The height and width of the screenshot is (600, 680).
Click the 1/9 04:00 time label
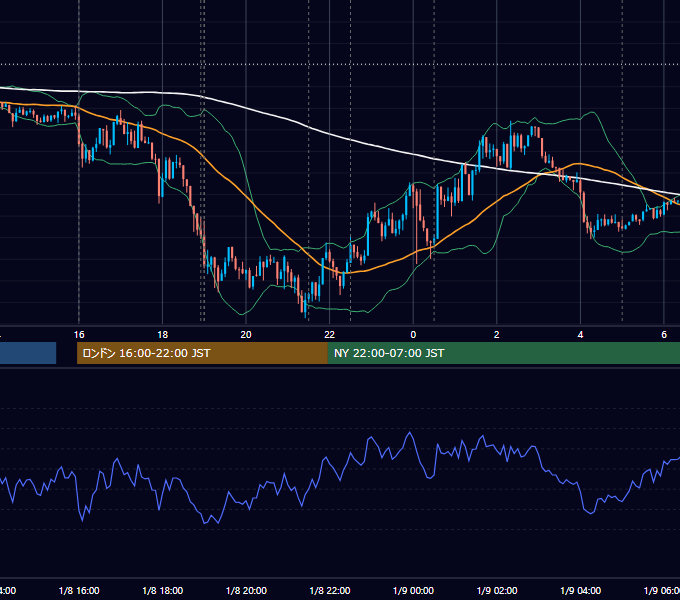pyautogui.click(x=581, y=590)
